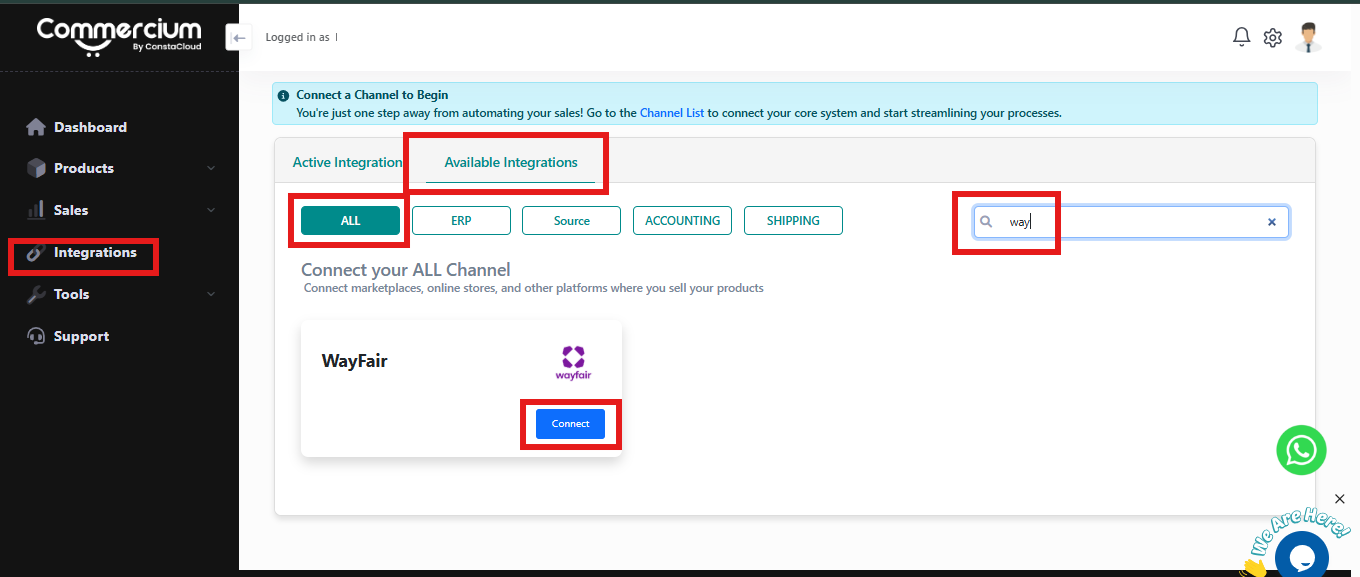Open the notifications bell icon
Image resolution: width=1360 pixels, height=577 pixels.
(1241, 38)
